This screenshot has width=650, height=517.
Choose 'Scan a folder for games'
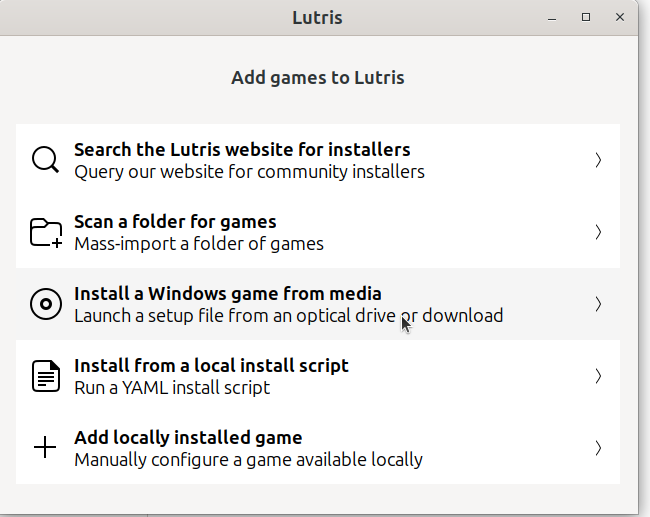(175, 222)
